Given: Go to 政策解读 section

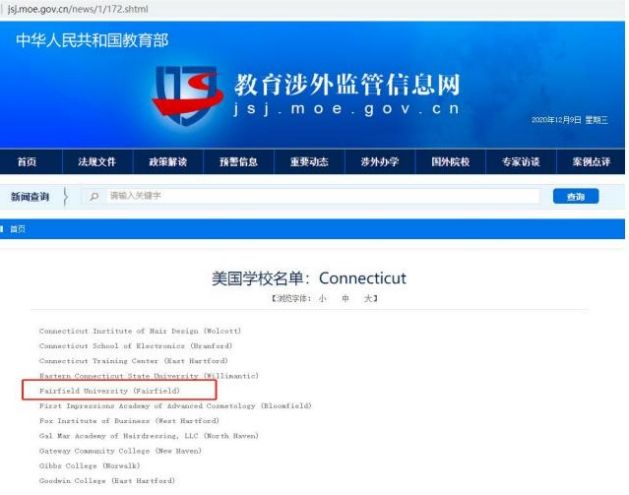Looking at the screenshot, I should pyautogui.click(x=168, y=162).
